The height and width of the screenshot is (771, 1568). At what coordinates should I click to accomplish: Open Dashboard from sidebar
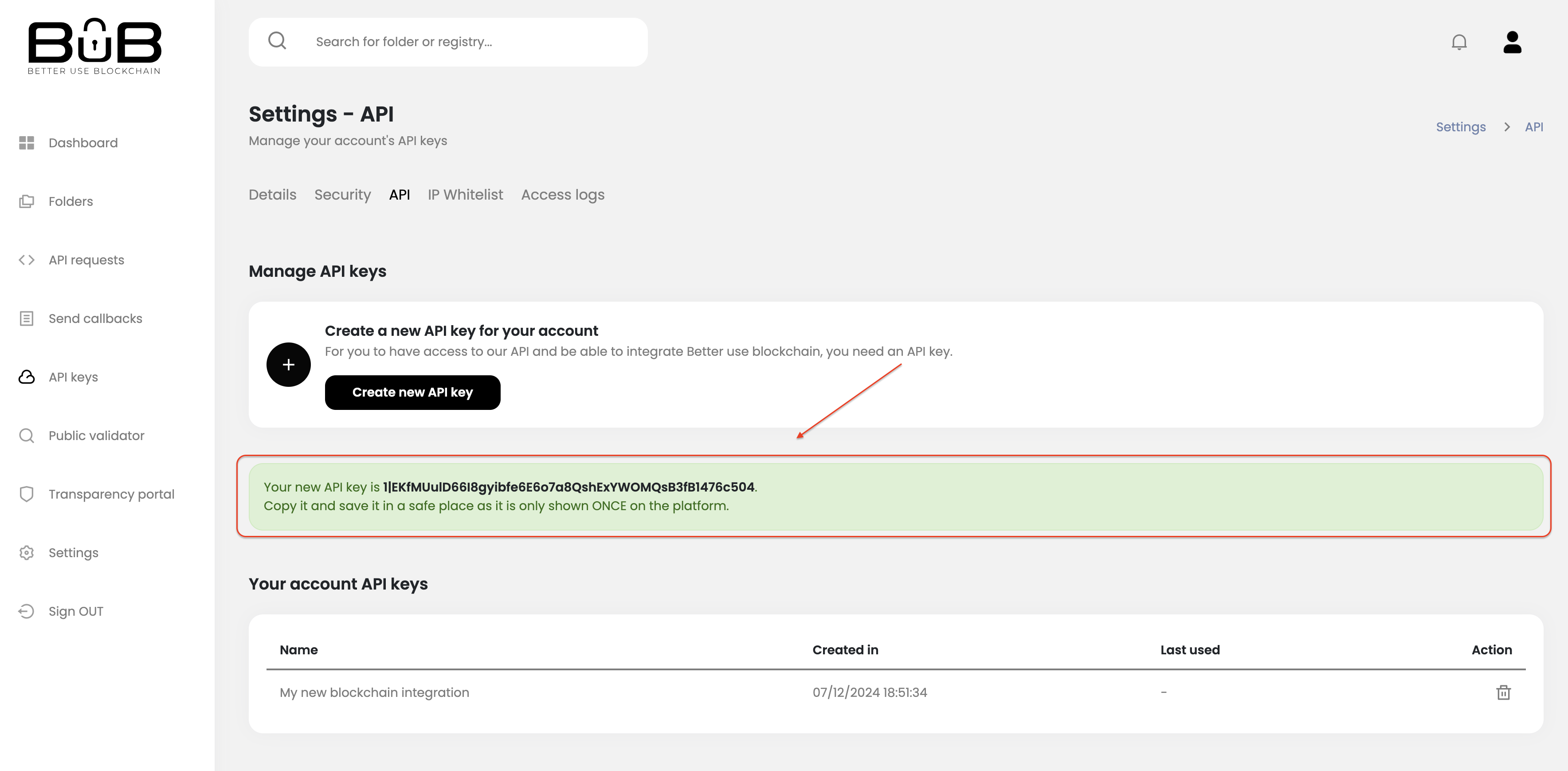(x=83, y=142)
